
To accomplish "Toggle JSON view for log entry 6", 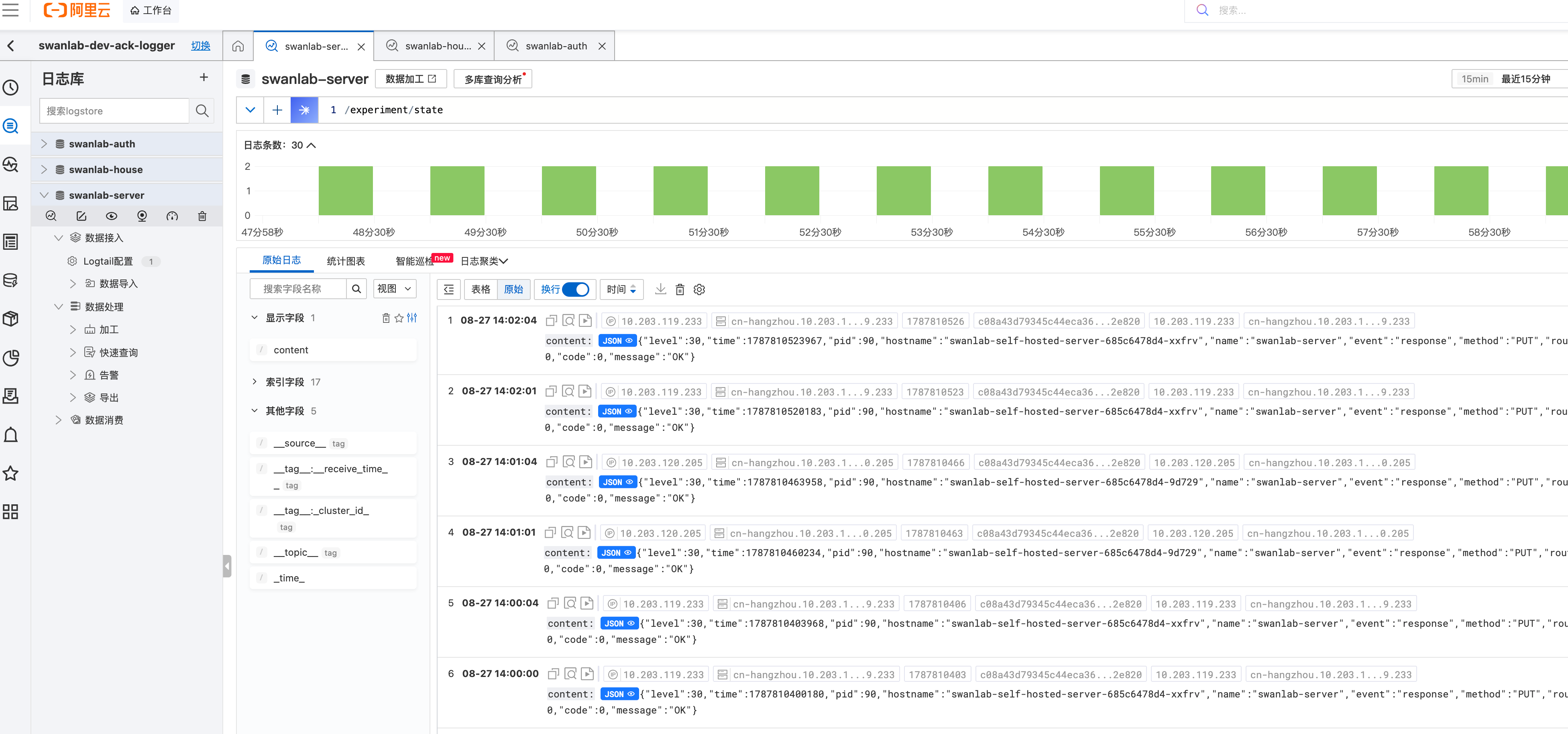I will [x=619, y=694].
